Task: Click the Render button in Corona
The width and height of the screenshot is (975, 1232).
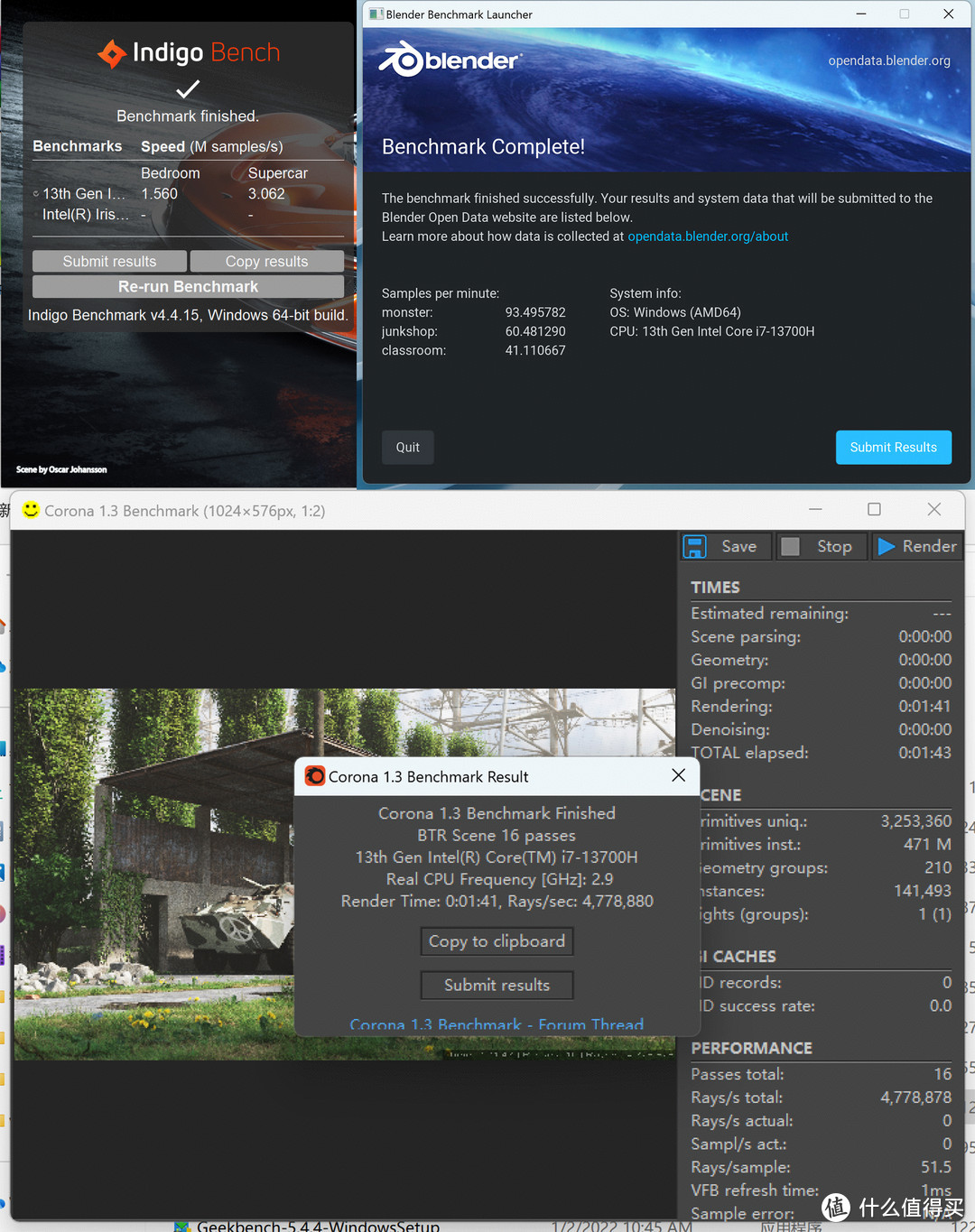Action: click(x=917, y=546)
